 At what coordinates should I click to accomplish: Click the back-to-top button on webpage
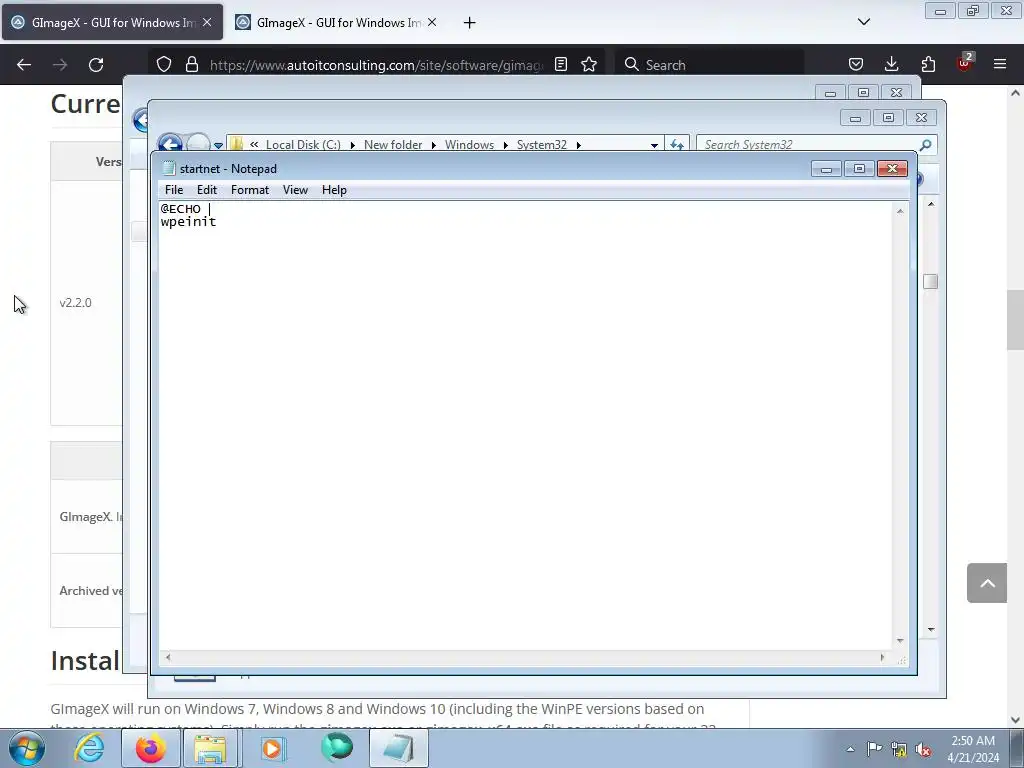987,583
